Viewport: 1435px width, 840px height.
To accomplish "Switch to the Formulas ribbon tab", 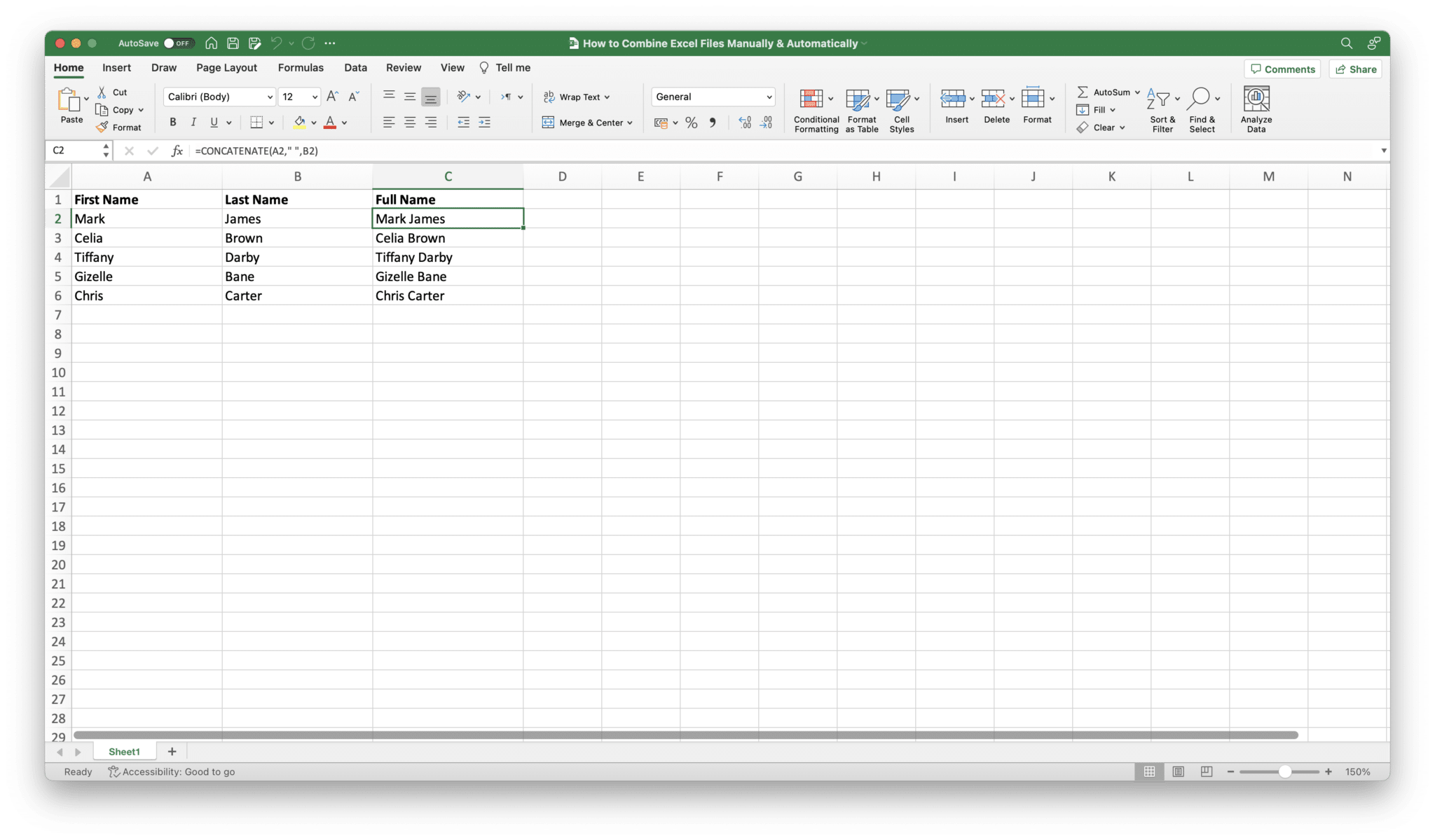I will (x=301, y=68).
